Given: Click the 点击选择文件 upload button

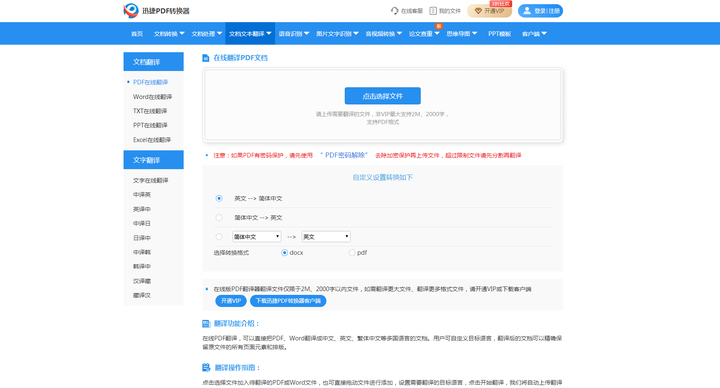Looking at the screenshot, I should (382, 96).
